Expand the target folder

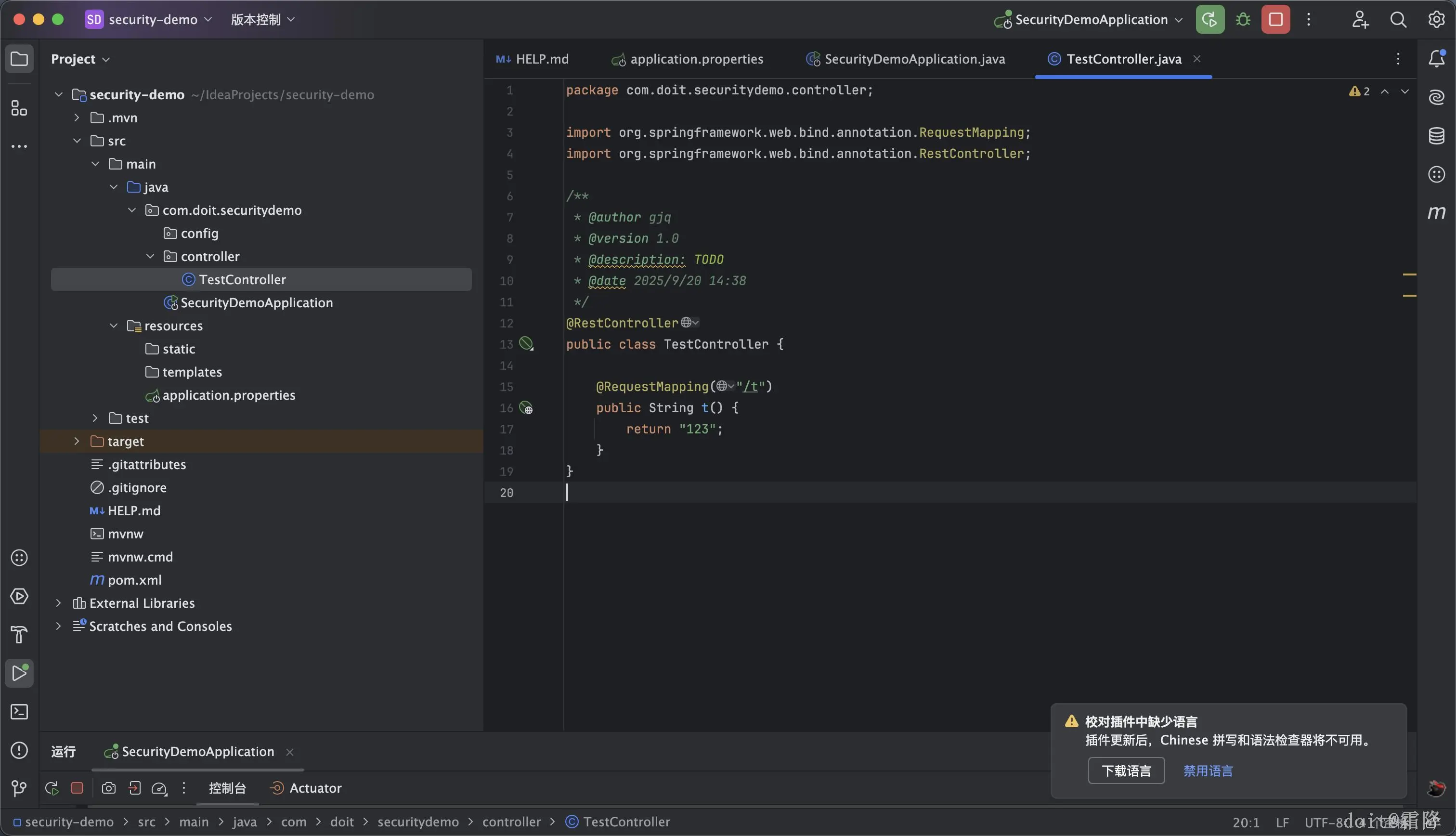[77, 441]
